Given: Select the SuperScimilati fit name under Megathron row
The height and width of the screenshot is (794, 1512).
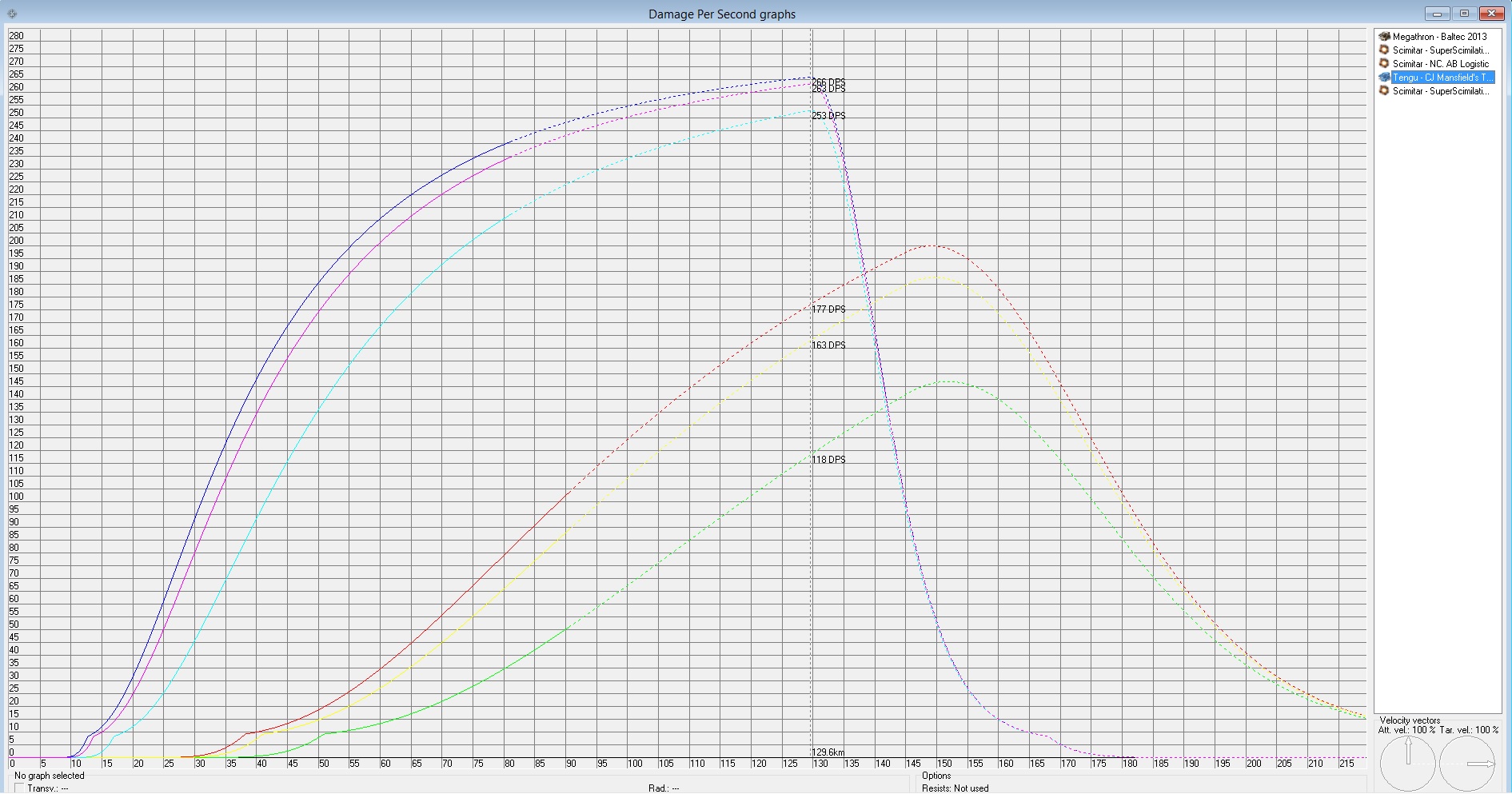Looking at the screenshot, I should point(1441,50).
